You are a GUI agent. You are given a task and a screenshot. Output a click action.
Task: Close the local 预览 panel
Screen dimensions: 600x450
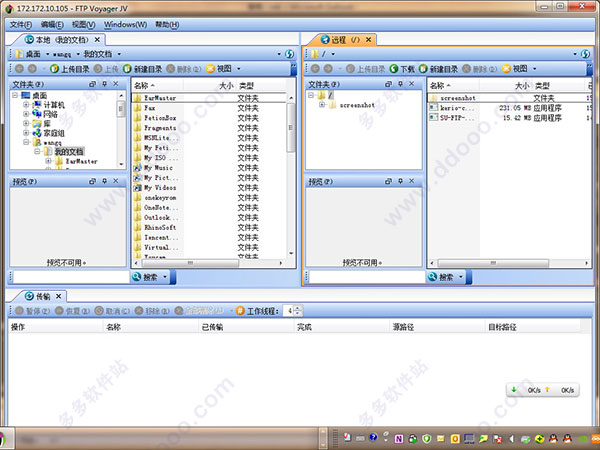[x=116, y=181]
